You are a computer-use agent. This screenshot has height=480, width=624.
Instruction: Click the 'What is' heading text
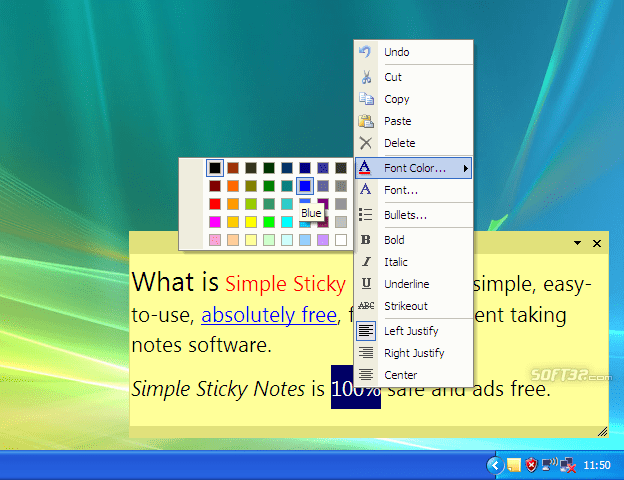[x=175, y=282]
